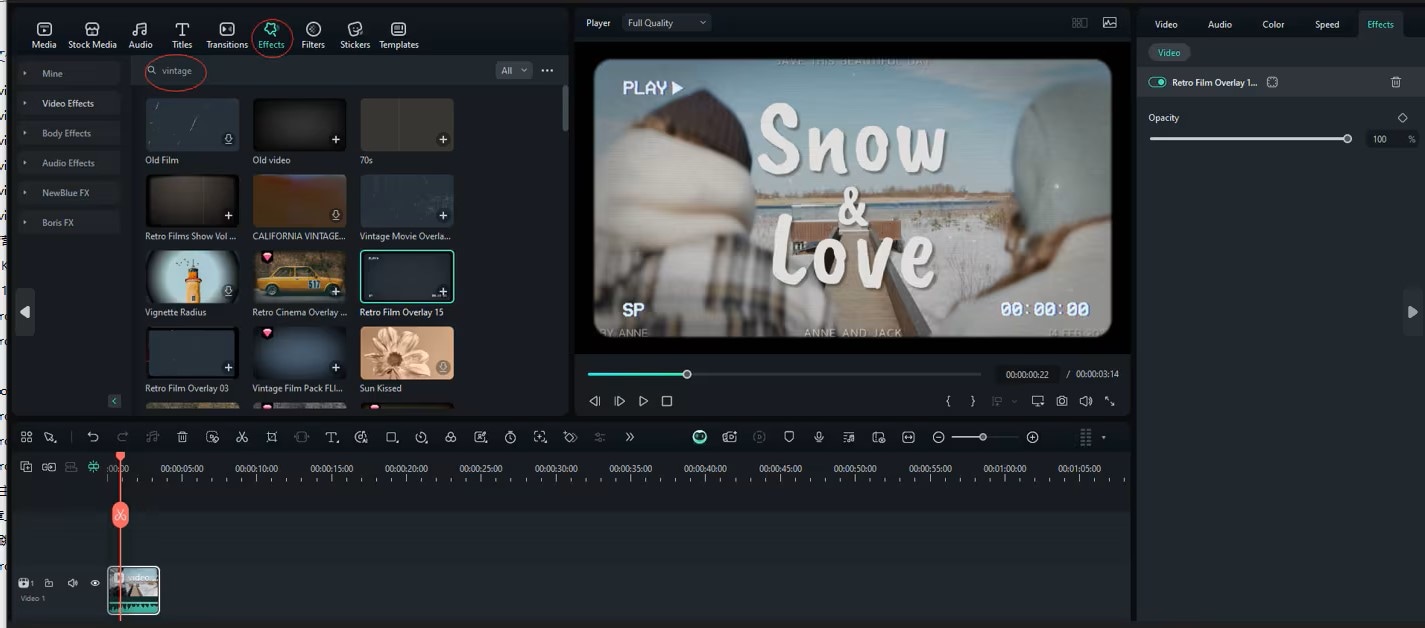This screenshot has width=1425, height=628.
Task: Open the audio meter dropdown arrow
Action: coord(1104,437)
